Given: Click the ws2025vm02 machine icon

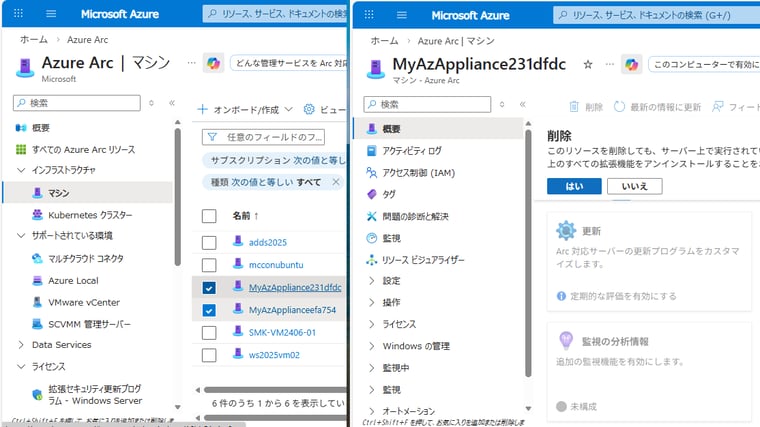Looking at the screenshot, I should click(x=238, y=353).
